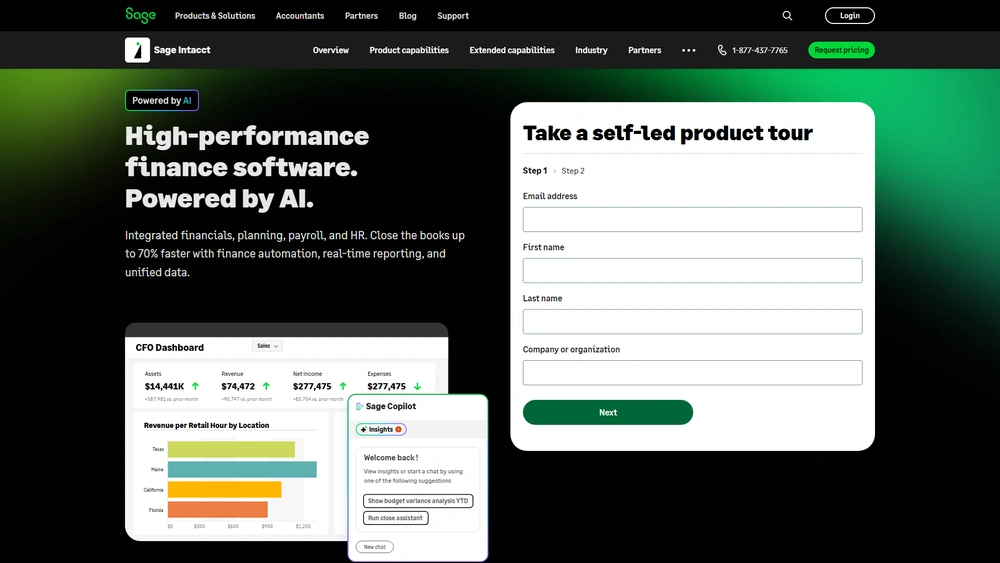Click the New chat button
The image size is (1000, 563).
[x=374, y=546]
